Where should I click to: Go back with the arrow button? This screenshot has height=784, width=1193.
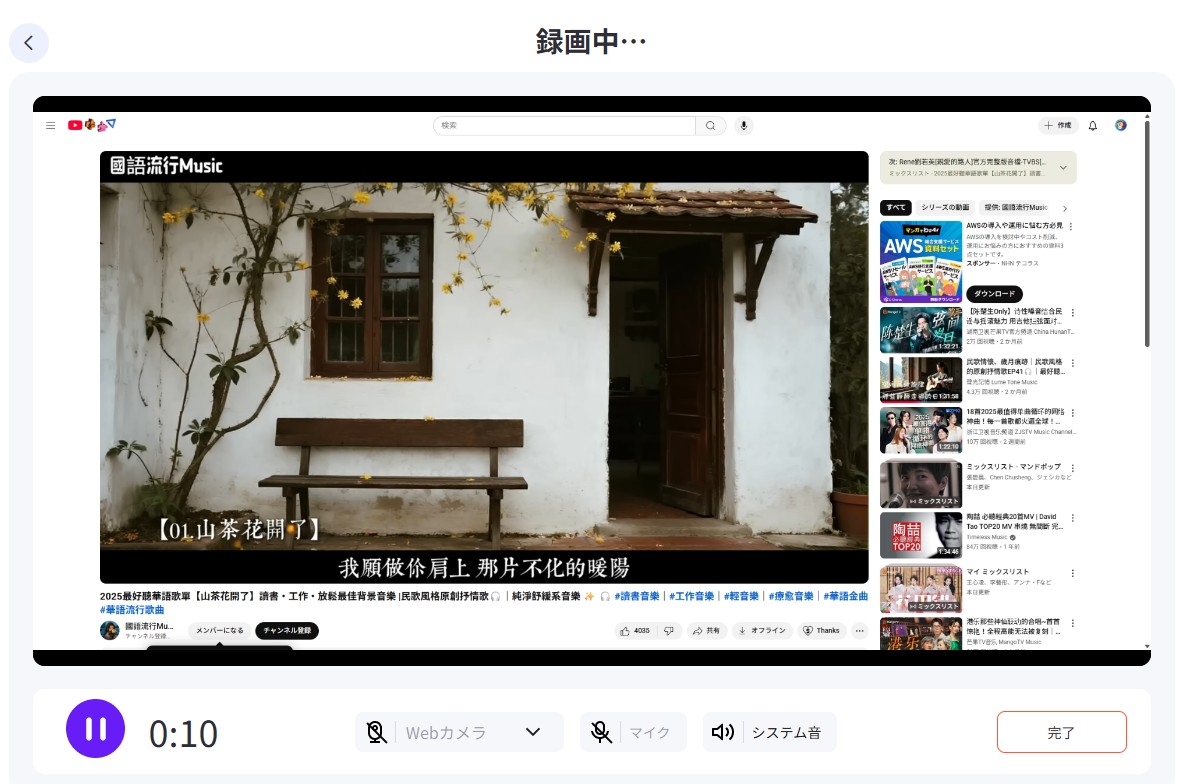(x=29, y=43)
